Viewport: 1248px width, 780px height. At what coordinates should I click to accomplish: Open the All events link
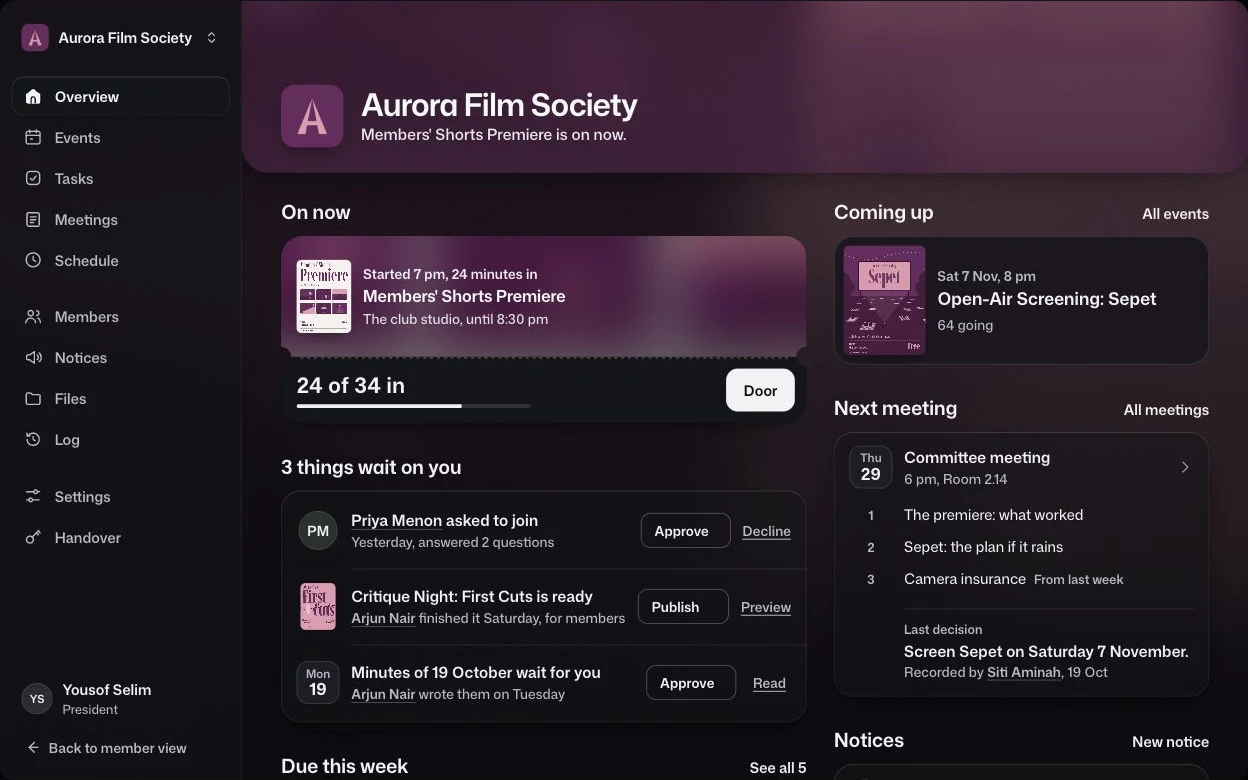1175,214
